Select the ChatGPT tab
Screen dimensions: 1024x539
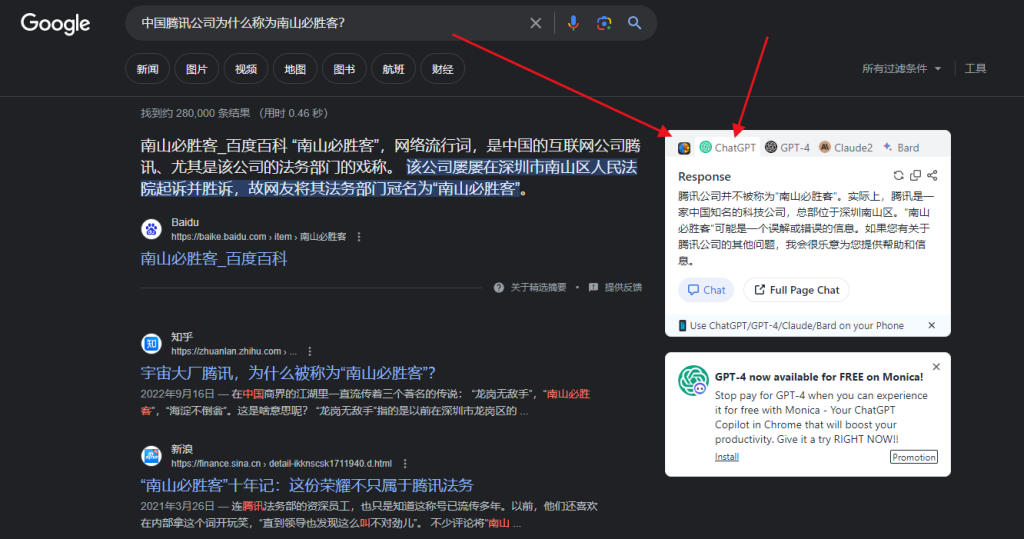click(x=728, y=148)
